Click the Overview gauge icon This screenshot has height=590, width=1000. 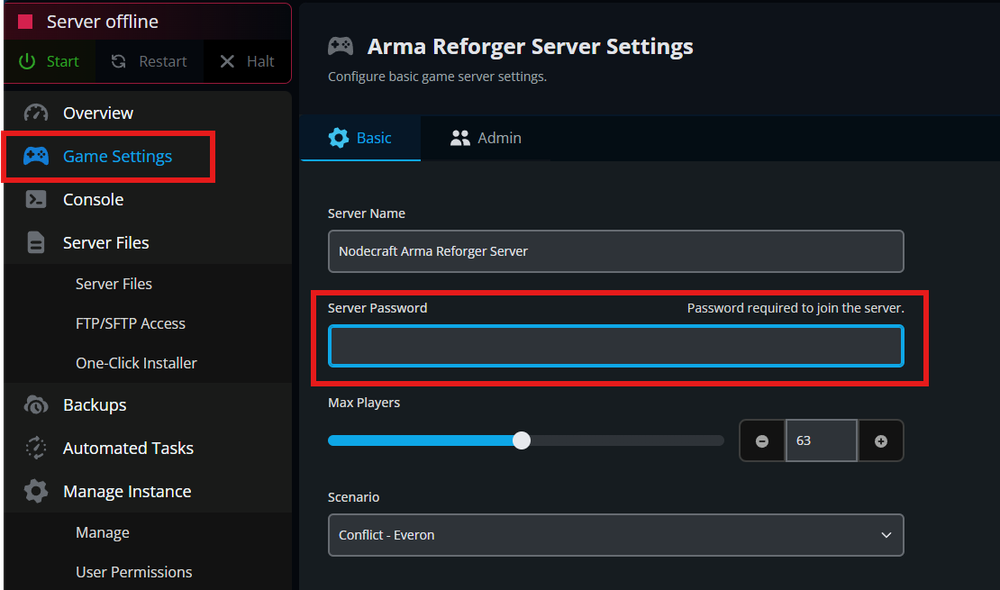[x=36, y=113]
